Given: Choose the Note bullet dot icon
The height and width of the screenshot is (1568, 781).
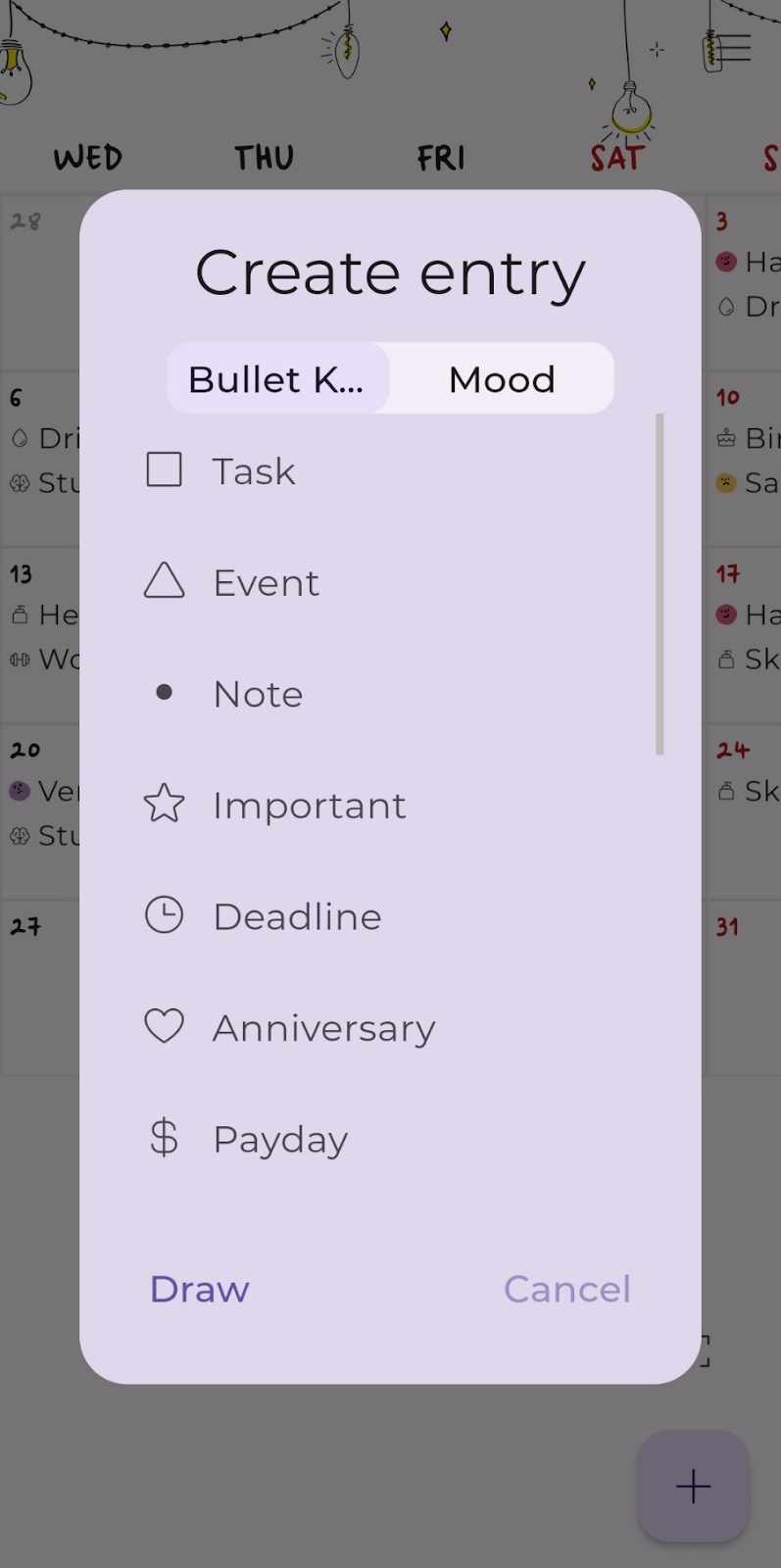Looking at the screenshot, I should coord(164,693).
